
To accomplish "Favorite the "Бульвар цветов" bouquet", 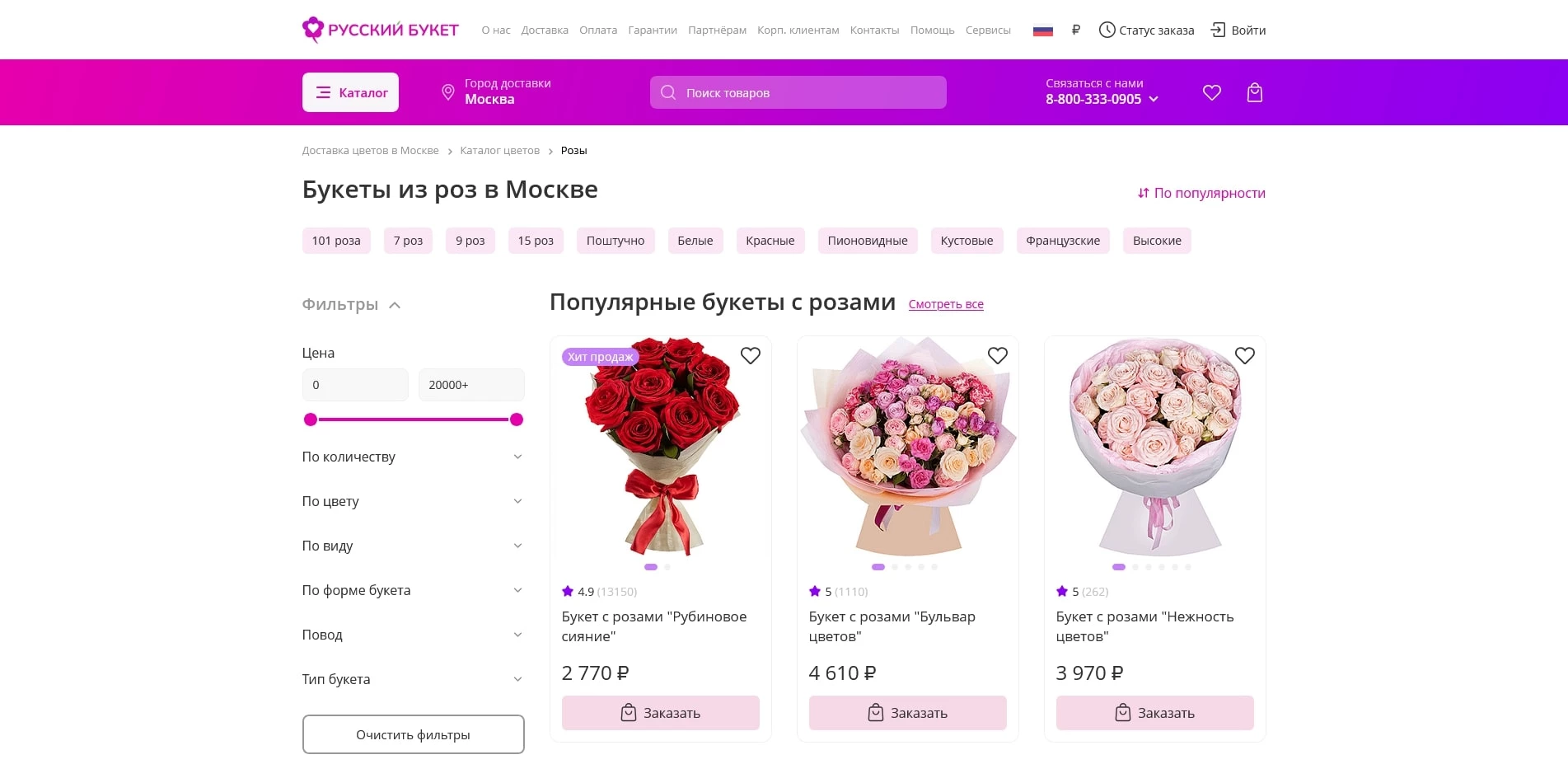I will [997, 355].
